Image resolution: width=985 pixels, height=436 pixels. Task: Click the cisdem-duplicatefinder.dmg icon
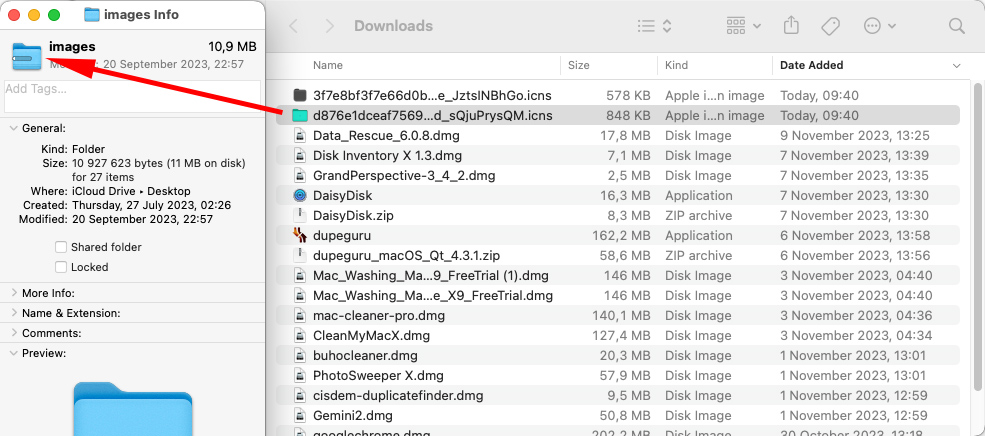pos(300,396)
